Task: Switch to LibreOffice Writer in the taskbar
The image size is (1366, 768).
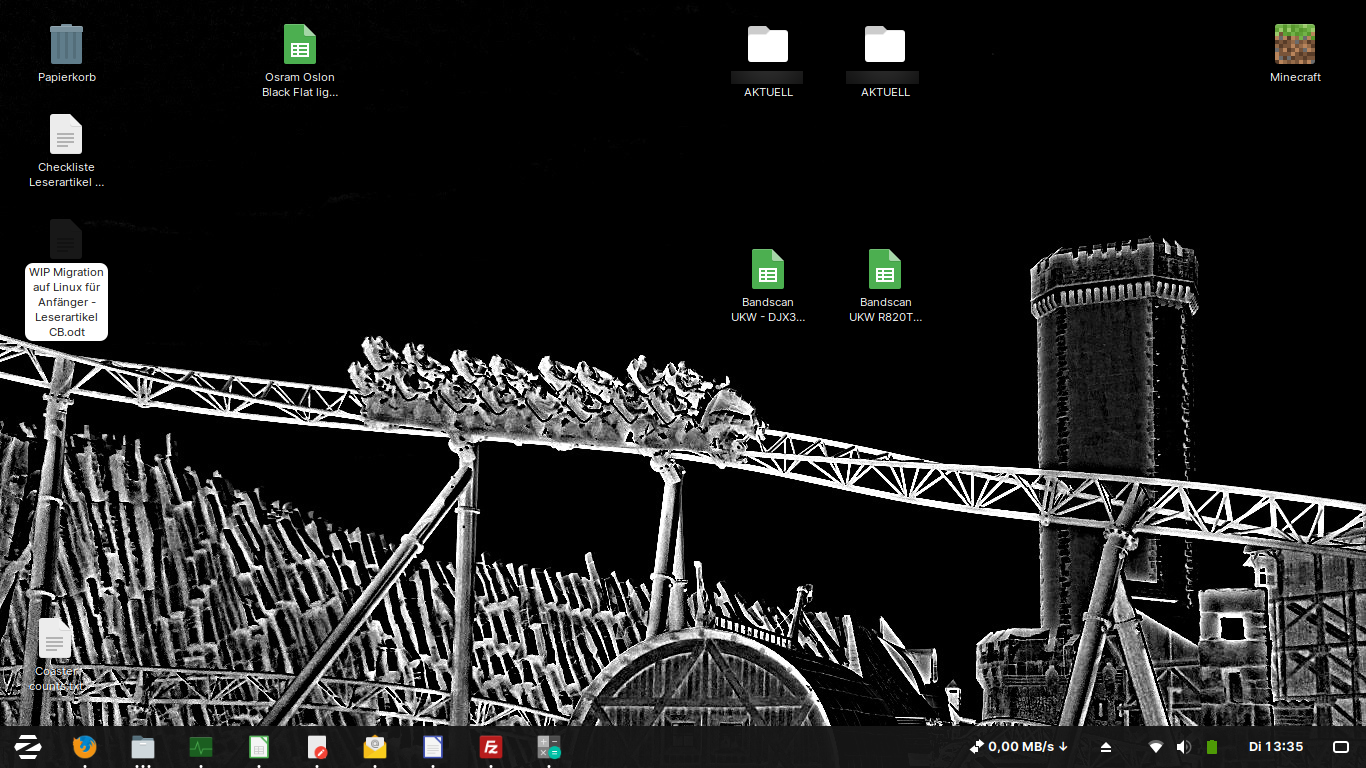Action: pos(433,747)
